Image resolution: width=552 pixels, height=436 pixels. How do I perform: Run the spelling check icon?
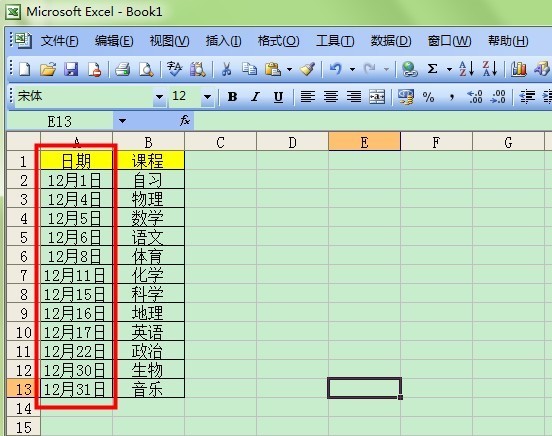pos(174,69)
